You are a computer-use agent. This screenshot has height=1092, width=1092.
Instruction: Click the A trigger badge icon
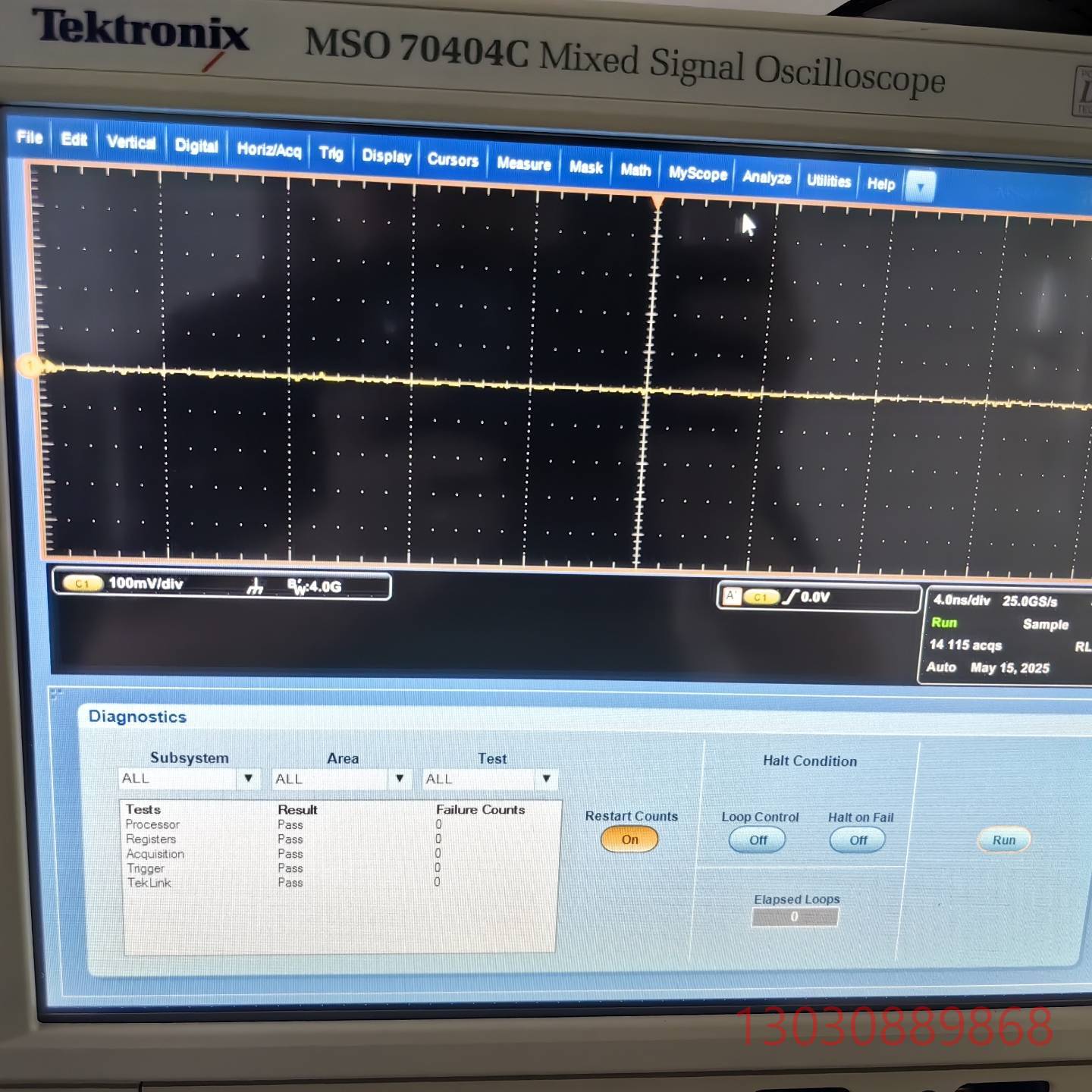coord(730,596)
